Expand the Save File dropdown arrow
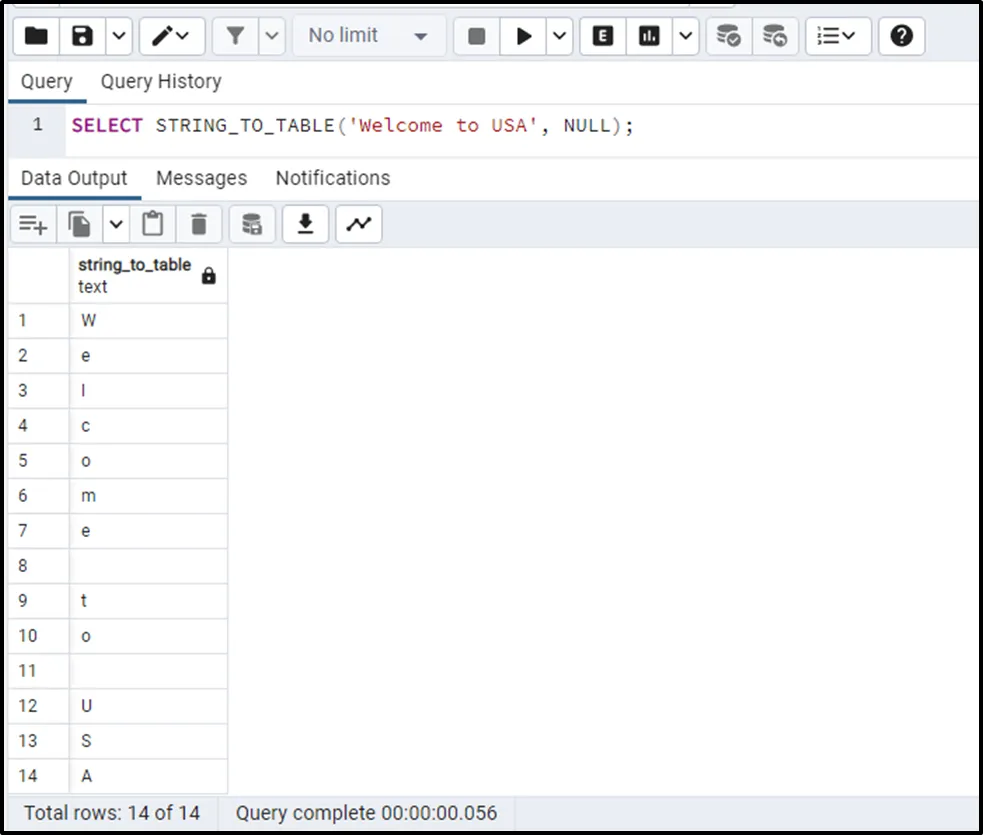The height and width of the screenshot is (835, 983). click(118, 36)
